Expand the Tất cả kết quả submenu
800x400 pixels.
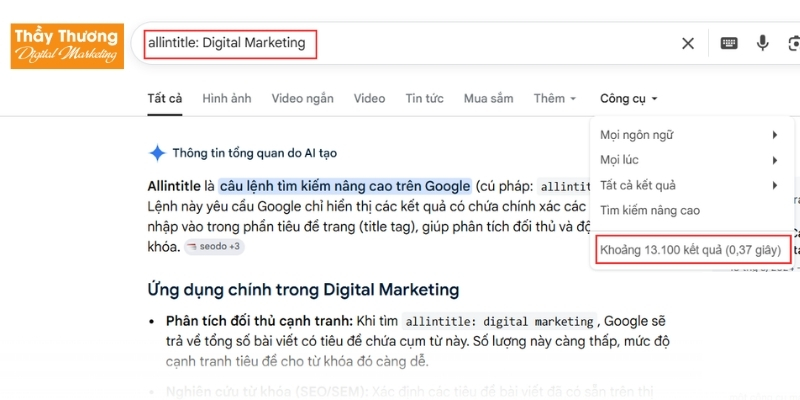(x=691, y=185)
